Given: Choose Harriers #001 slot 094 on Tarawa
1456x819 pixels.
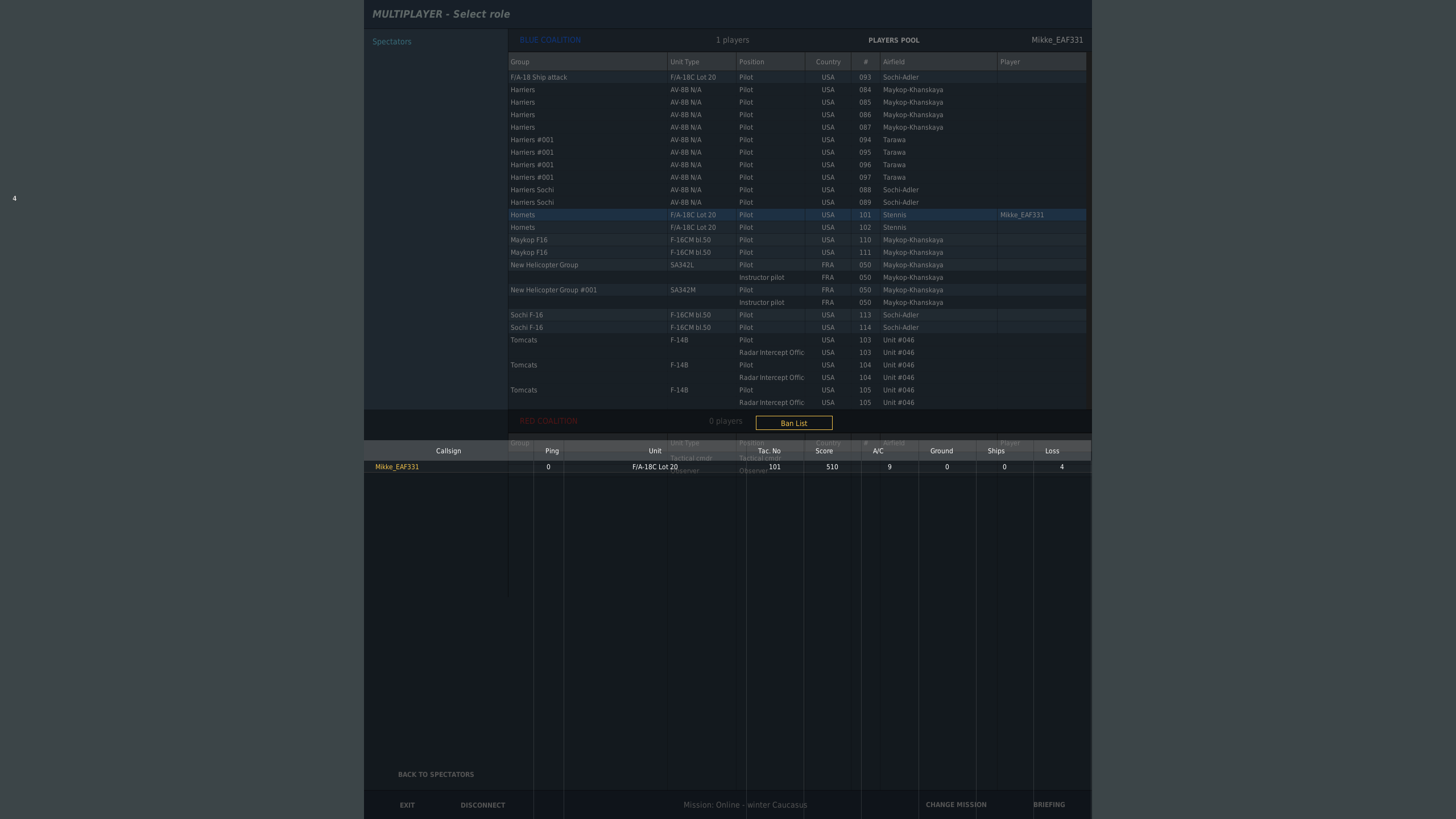Looking at the screenshot, I should click(x=797, y=140).
